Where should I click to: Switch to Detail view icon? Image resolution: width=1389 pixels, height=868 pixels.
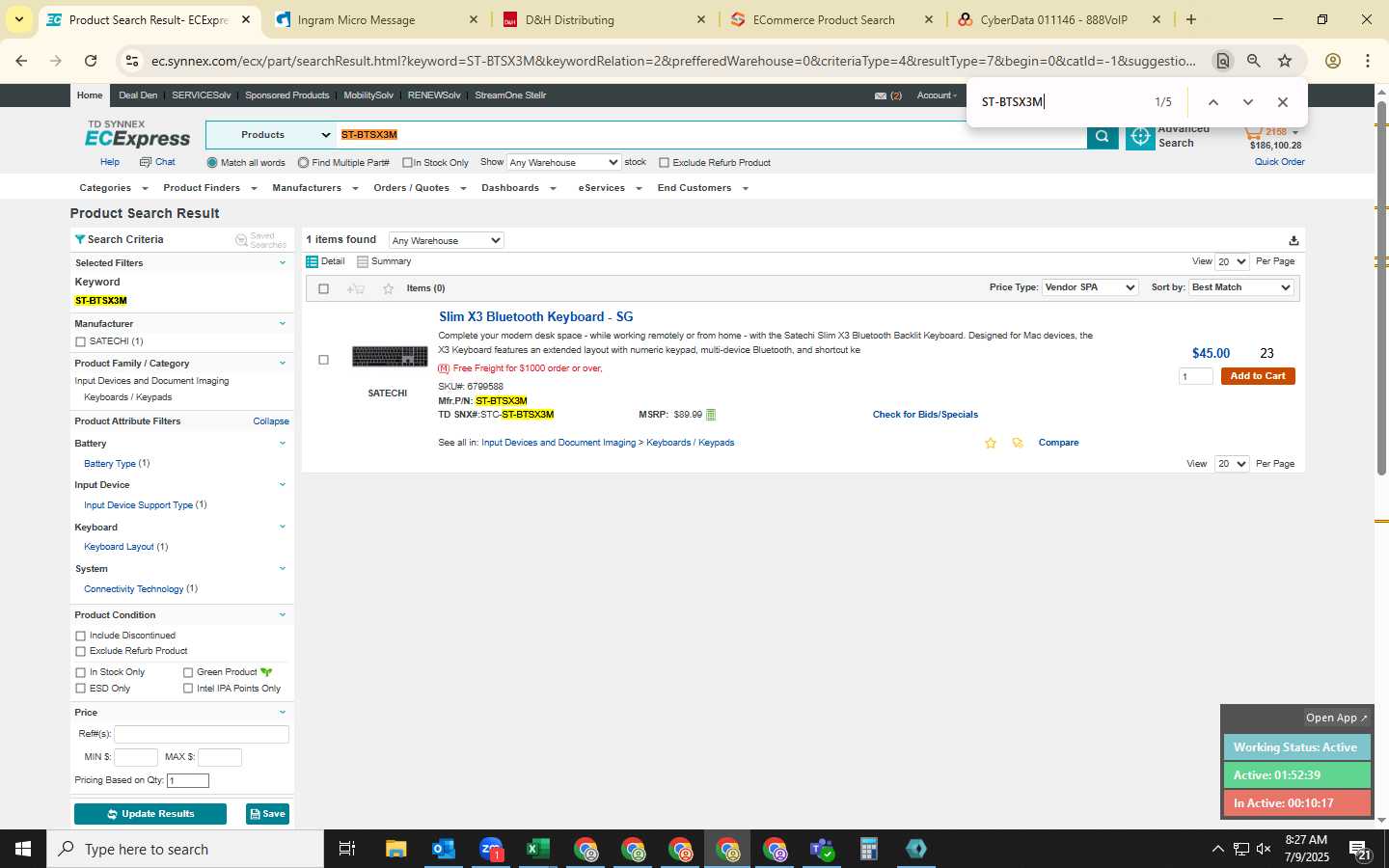pos(312,261)
